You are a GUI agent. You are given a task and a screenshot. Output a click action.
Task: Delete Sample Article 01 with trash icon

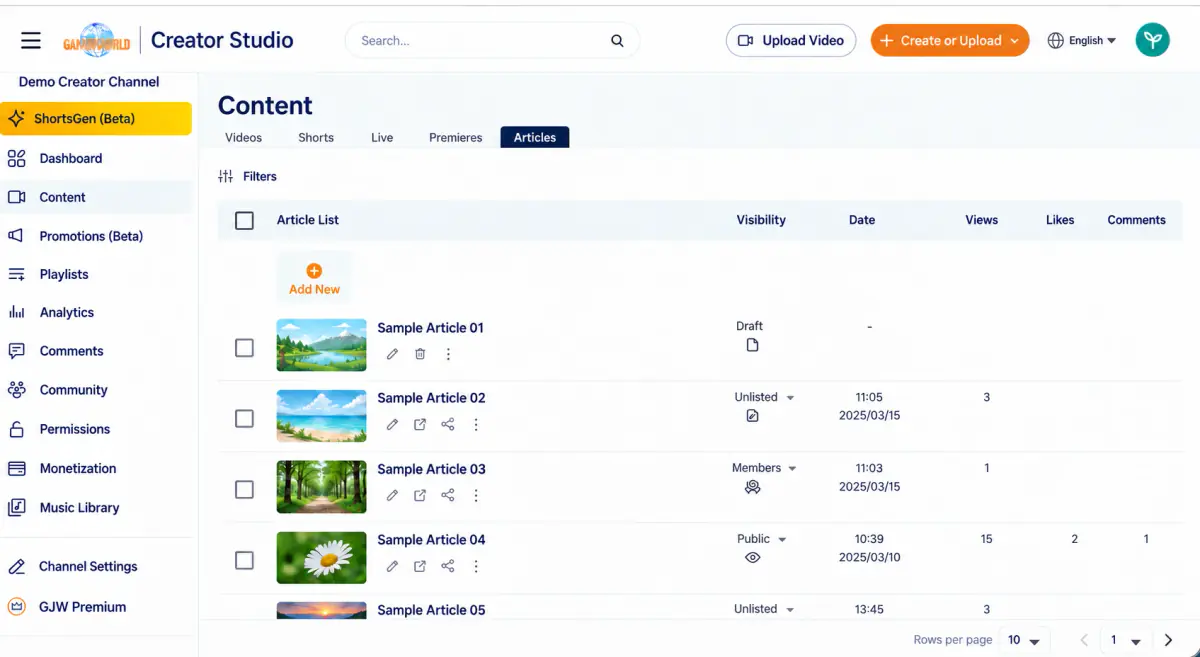click(420, 354)
